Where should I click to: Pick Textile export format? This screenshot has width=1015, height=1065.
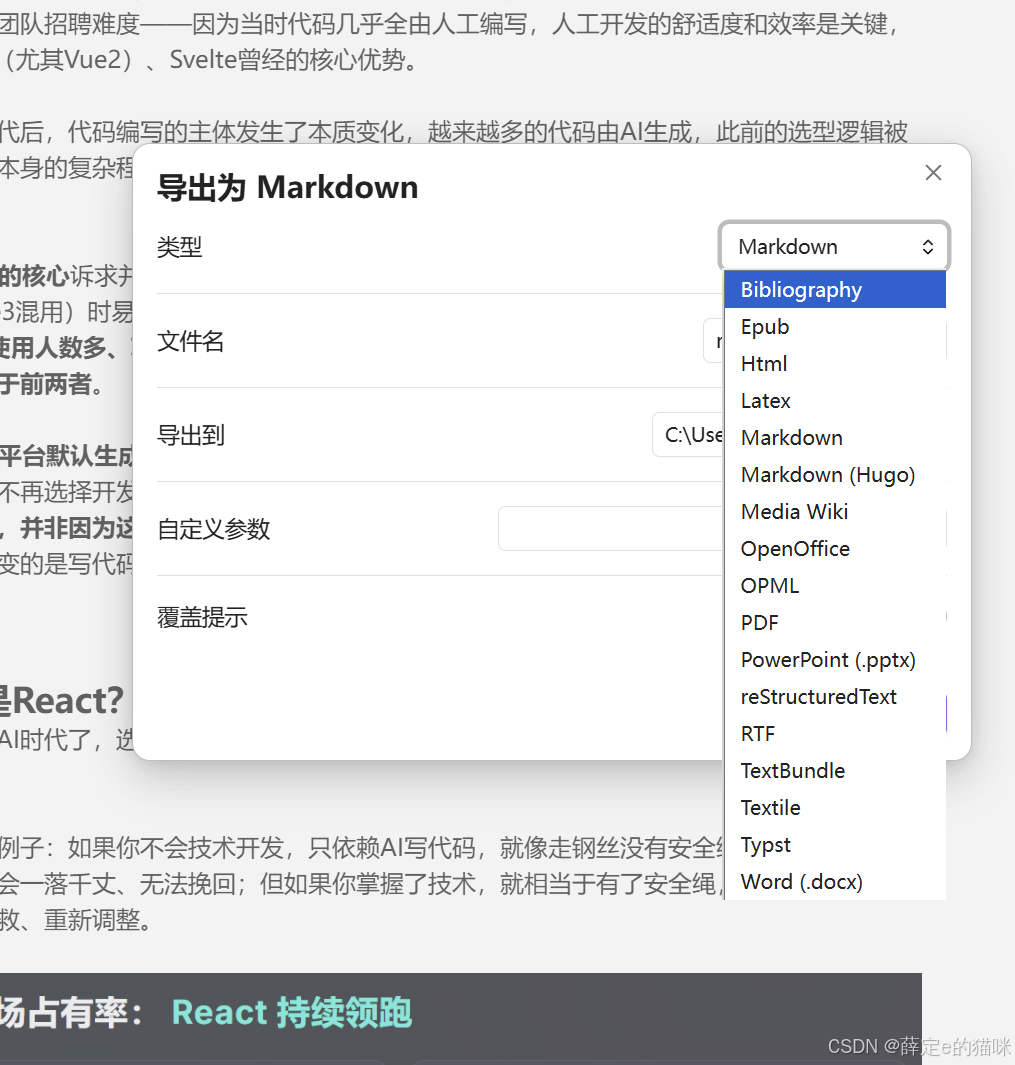835,808
